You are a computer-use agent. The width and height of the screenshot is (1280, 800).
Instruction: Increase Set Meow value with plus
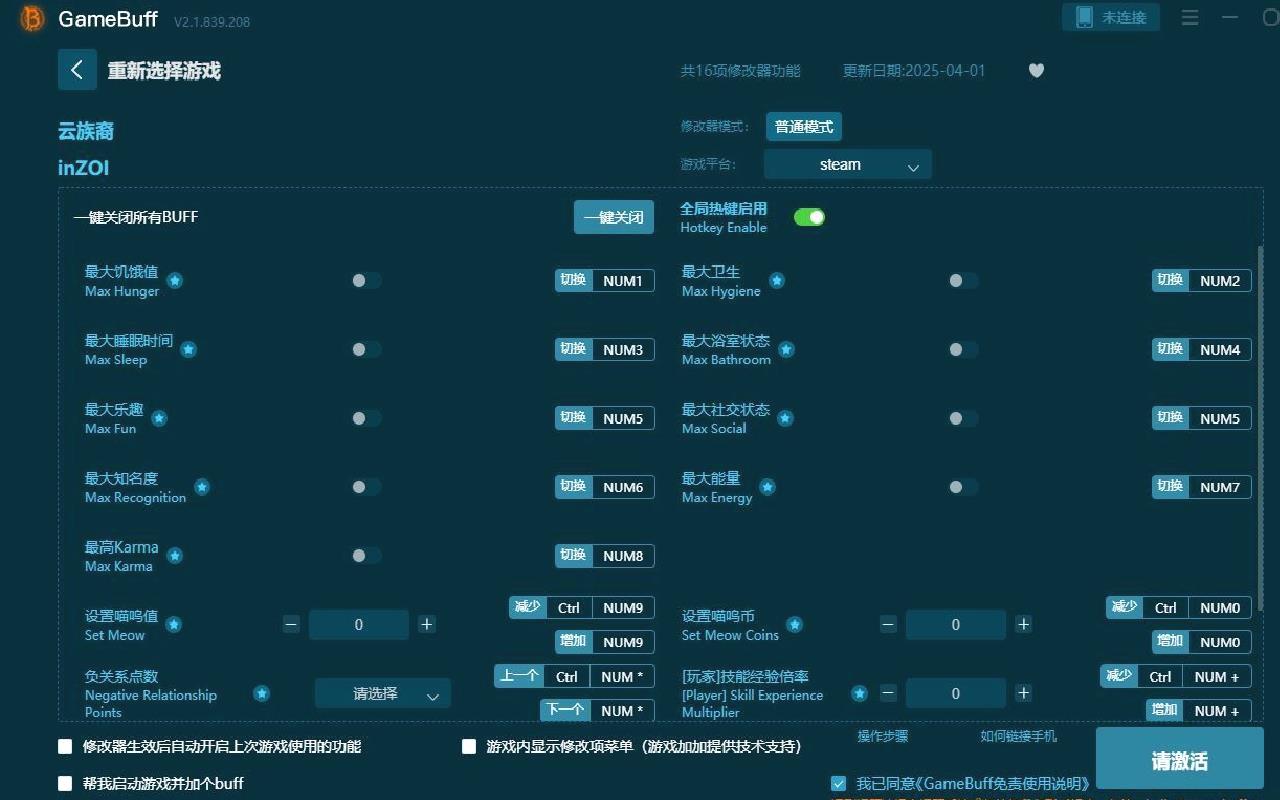pos(427,624)
